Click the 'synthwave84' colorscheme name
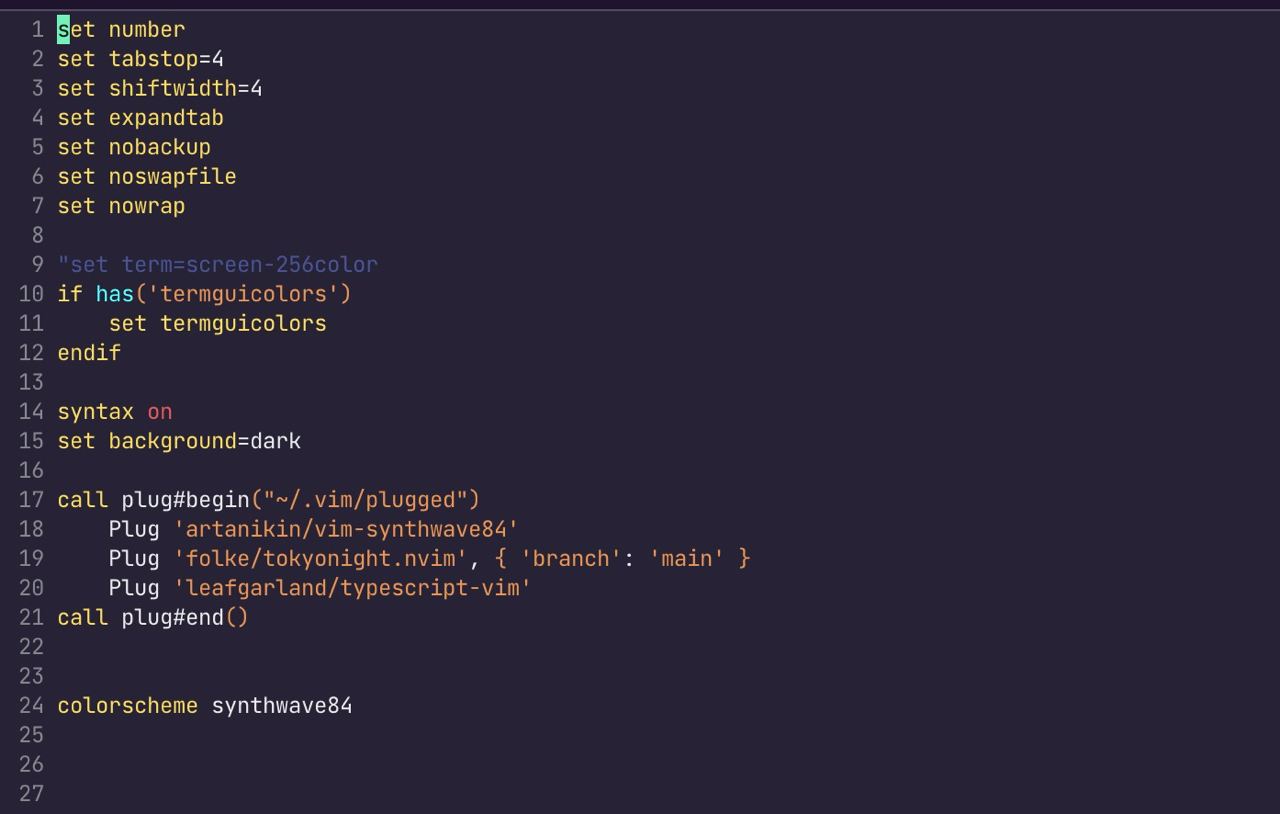The width and height of the screenshot is (1280, 814). coord(282,706)
